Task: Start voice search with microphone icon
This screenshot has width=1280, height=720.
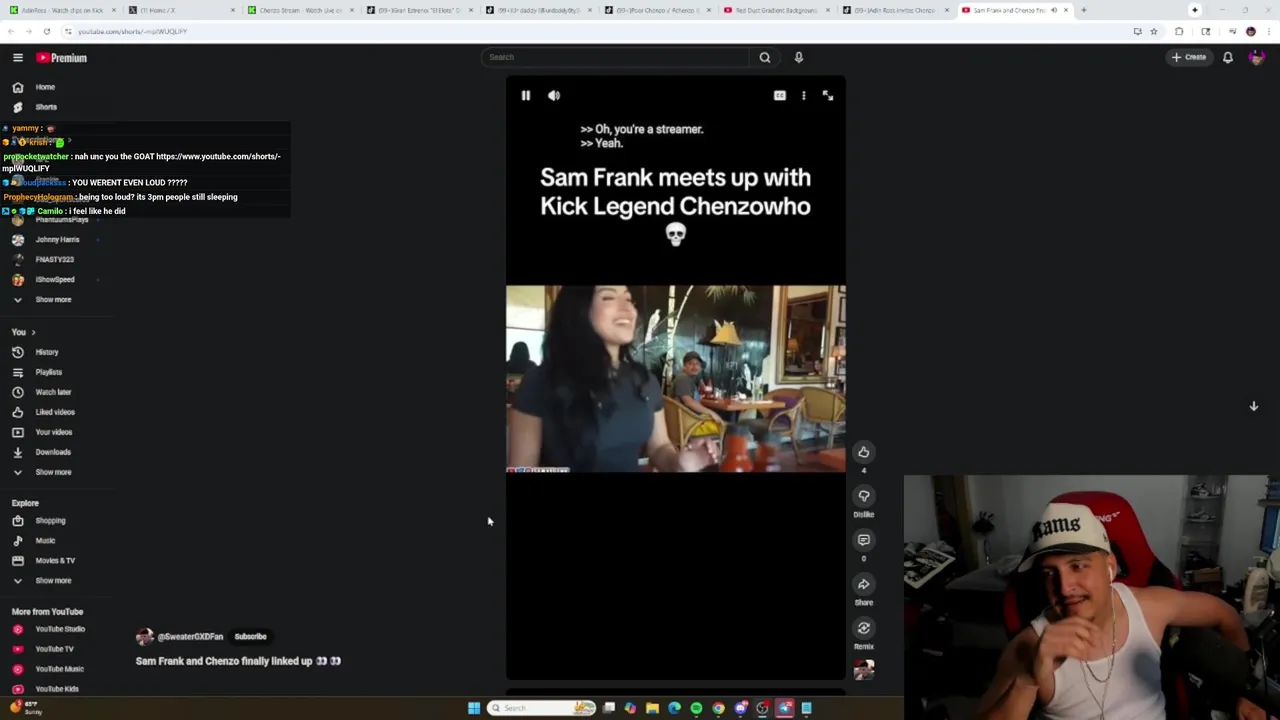Action: point(799,57)
